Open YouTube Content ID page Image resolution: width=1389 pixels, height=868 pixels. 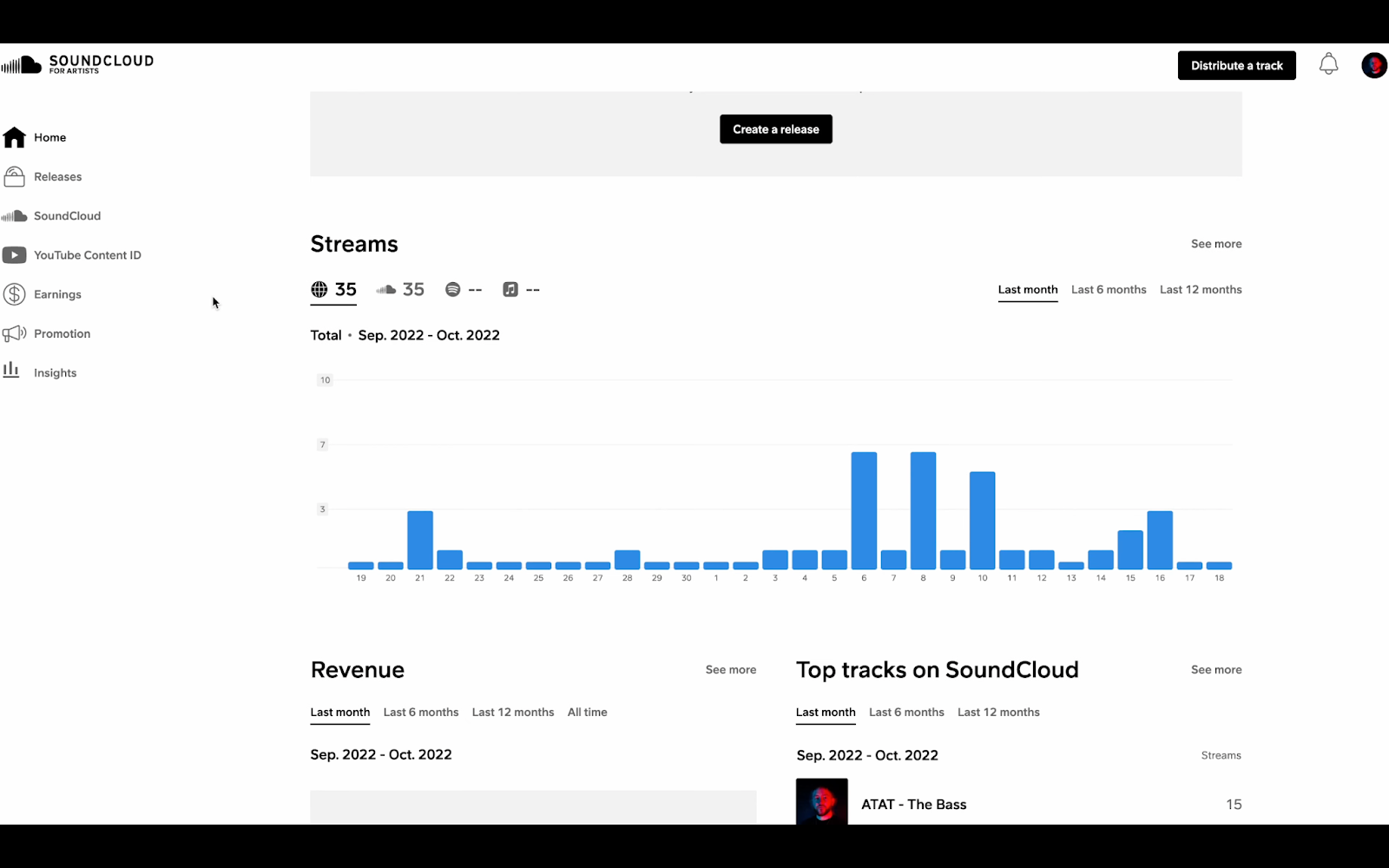click(x=88, y=255)
